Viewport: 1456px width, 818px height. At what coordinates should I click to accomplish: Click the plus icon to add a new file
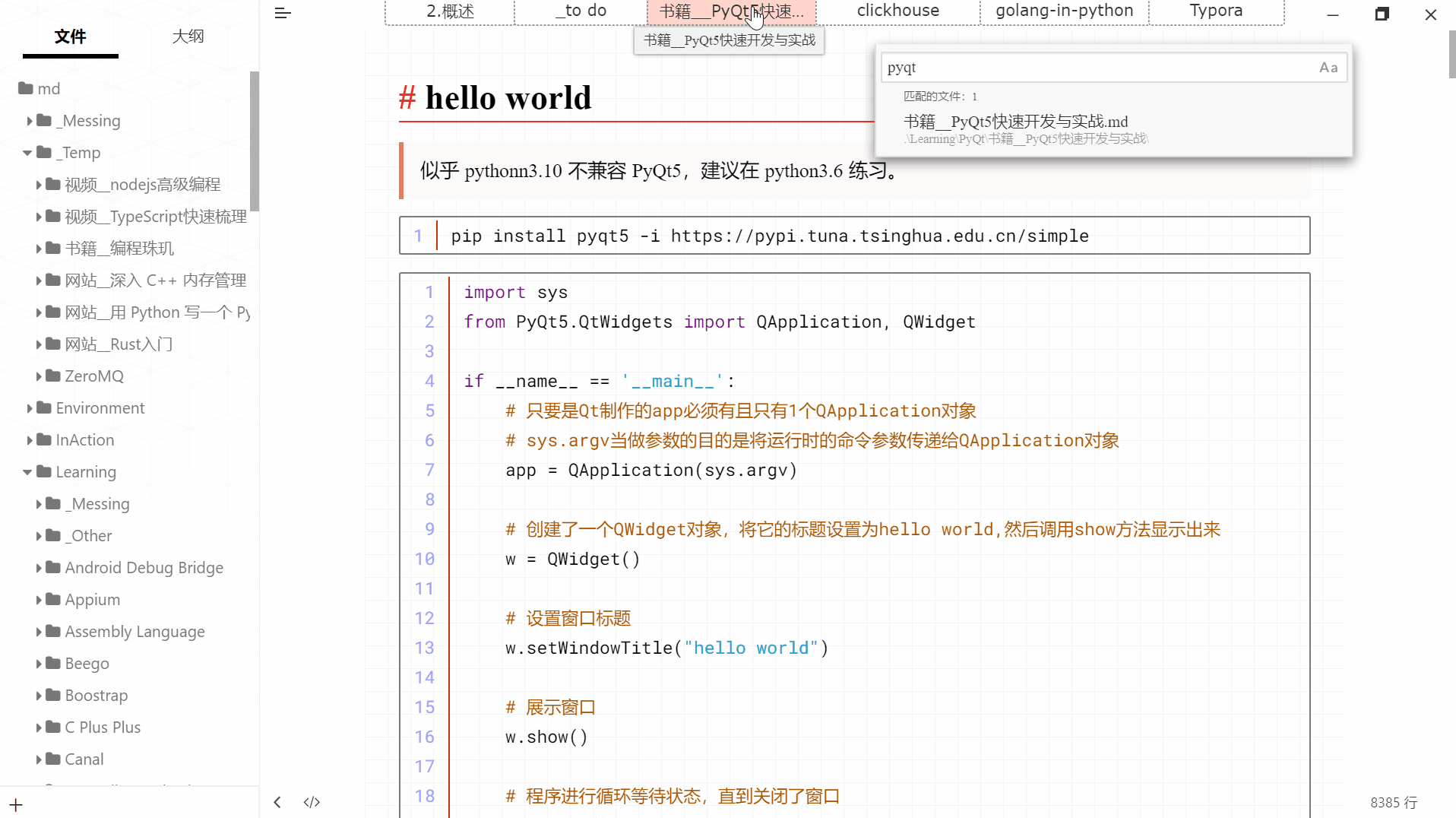tap(16, 804)
